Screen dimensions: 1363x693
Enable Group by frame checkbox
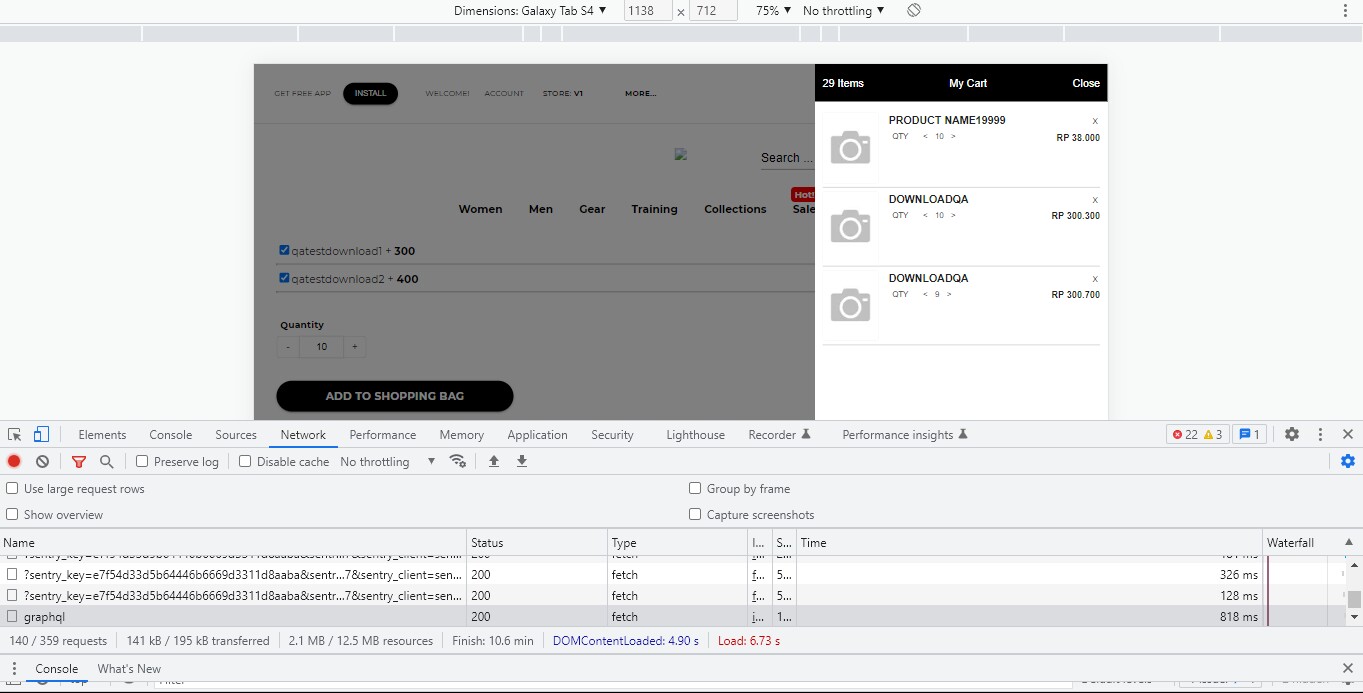pos(695,488)
